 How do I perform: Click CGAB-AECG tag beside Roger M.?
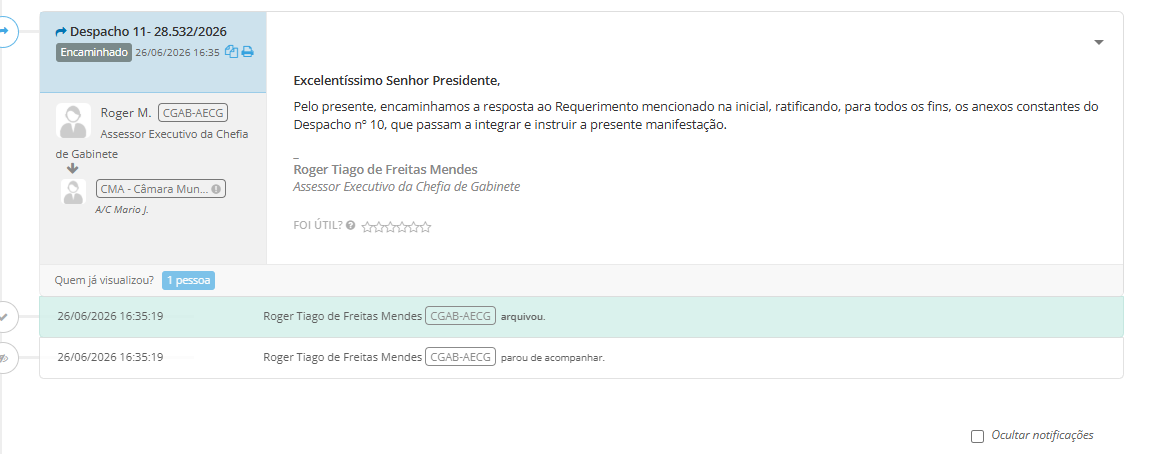click(x=193, y=112)
